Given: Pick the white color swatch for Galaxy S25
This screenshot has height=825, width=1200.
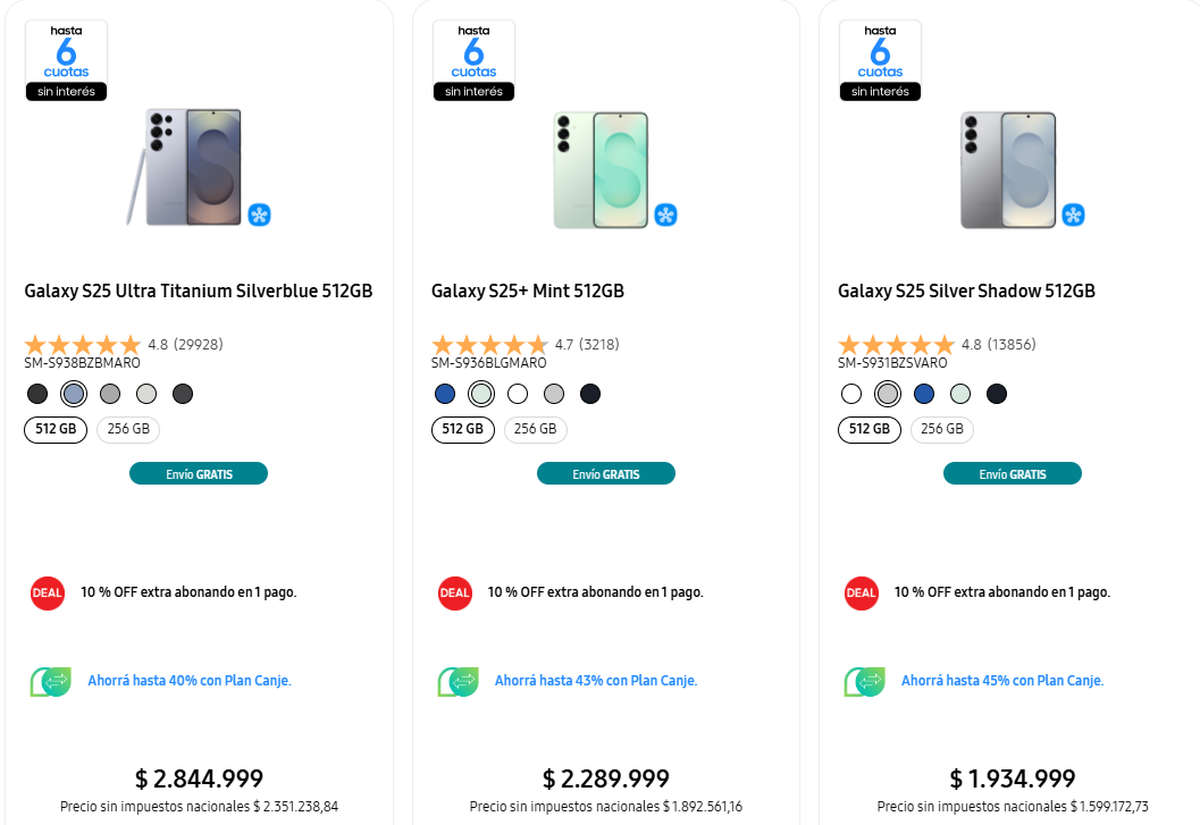Looking at the screenshot, I should tap(851, 394).
